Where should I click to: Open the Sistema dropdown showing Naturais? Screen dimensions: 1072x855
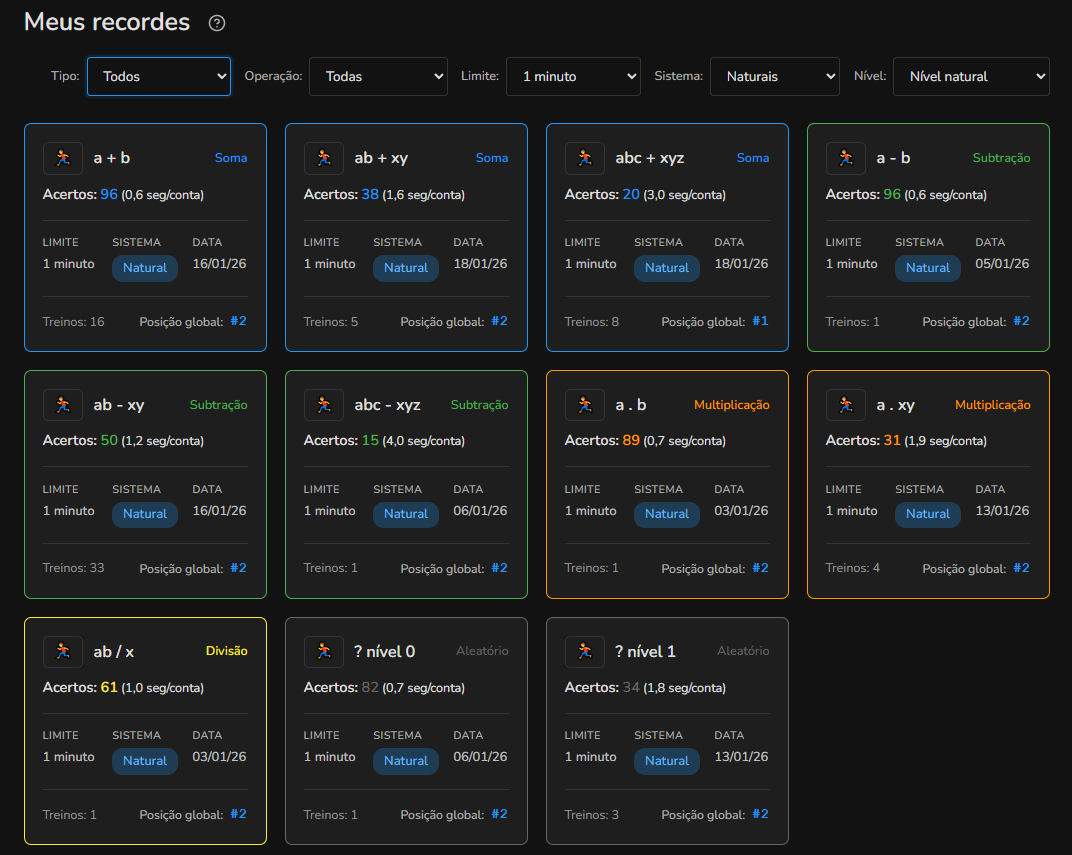pos(774,76)
